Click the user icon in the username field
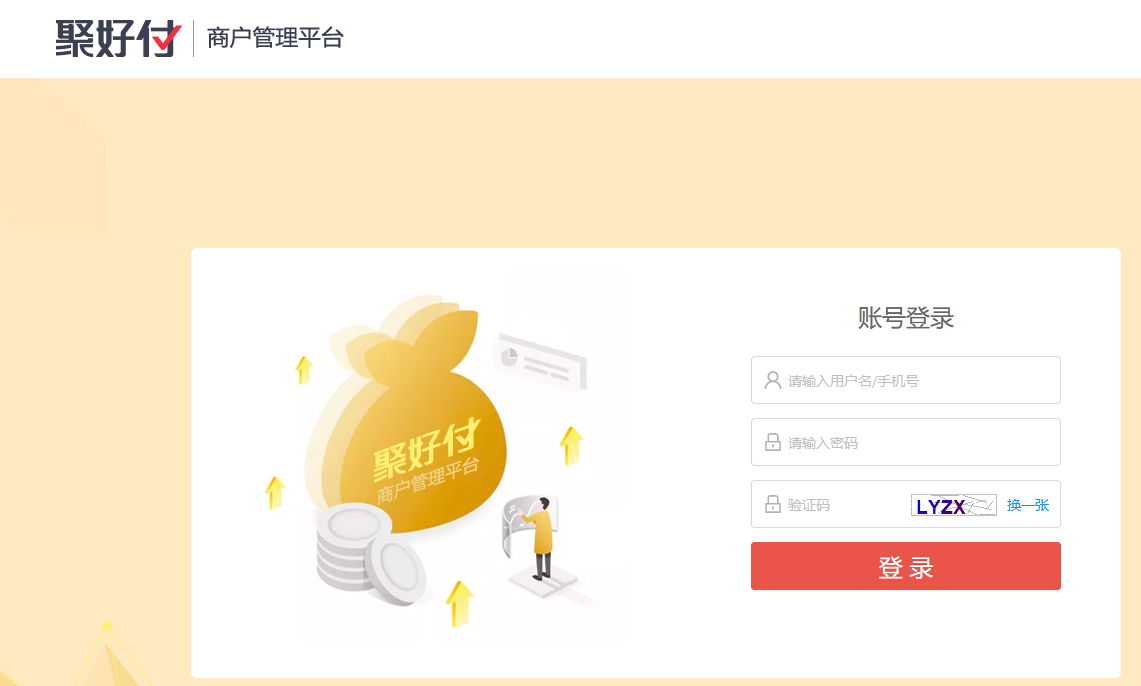 (772, 380)
